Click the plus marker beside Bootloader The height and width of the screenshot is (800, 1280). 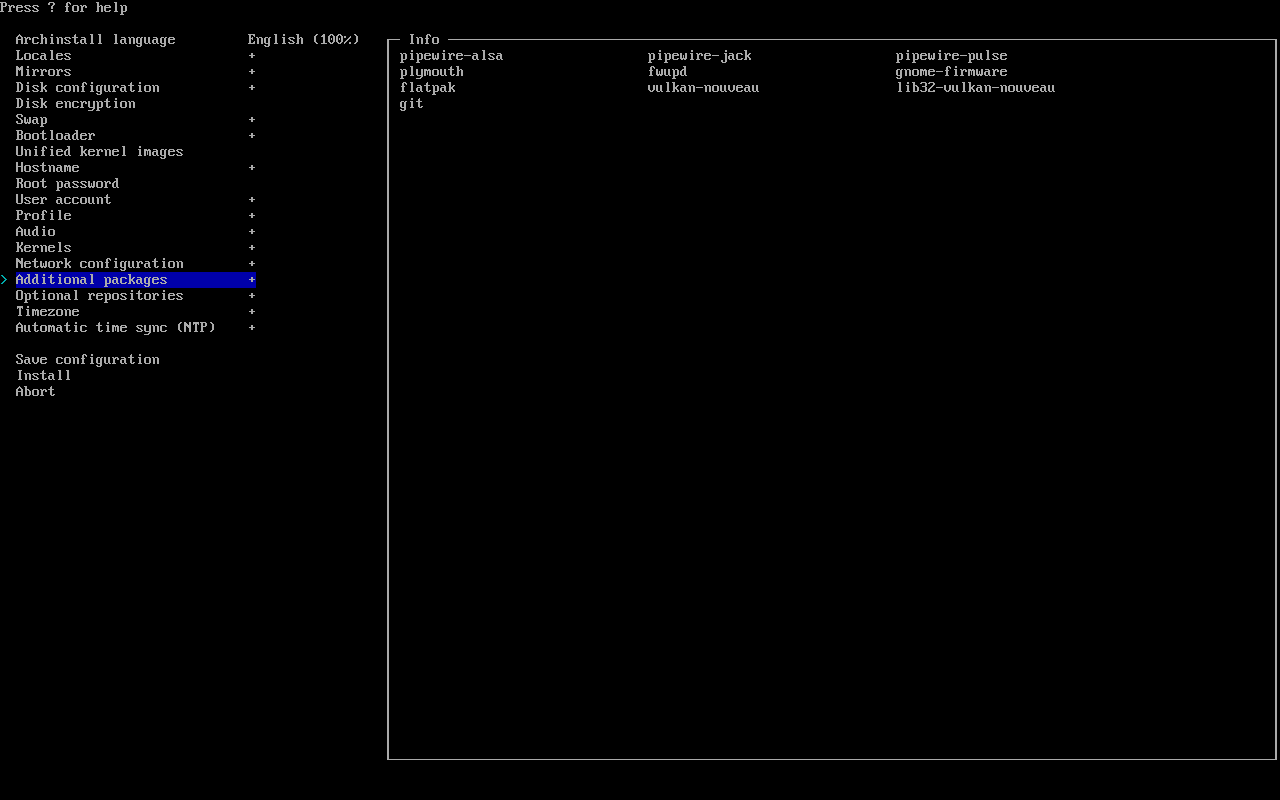[x=252, y=136]
